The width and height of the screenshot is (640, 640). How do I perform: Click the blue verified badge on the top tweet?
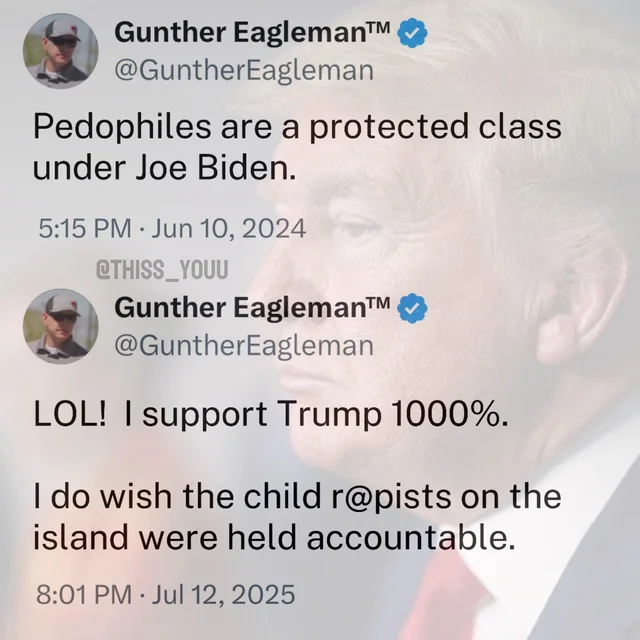412,33
